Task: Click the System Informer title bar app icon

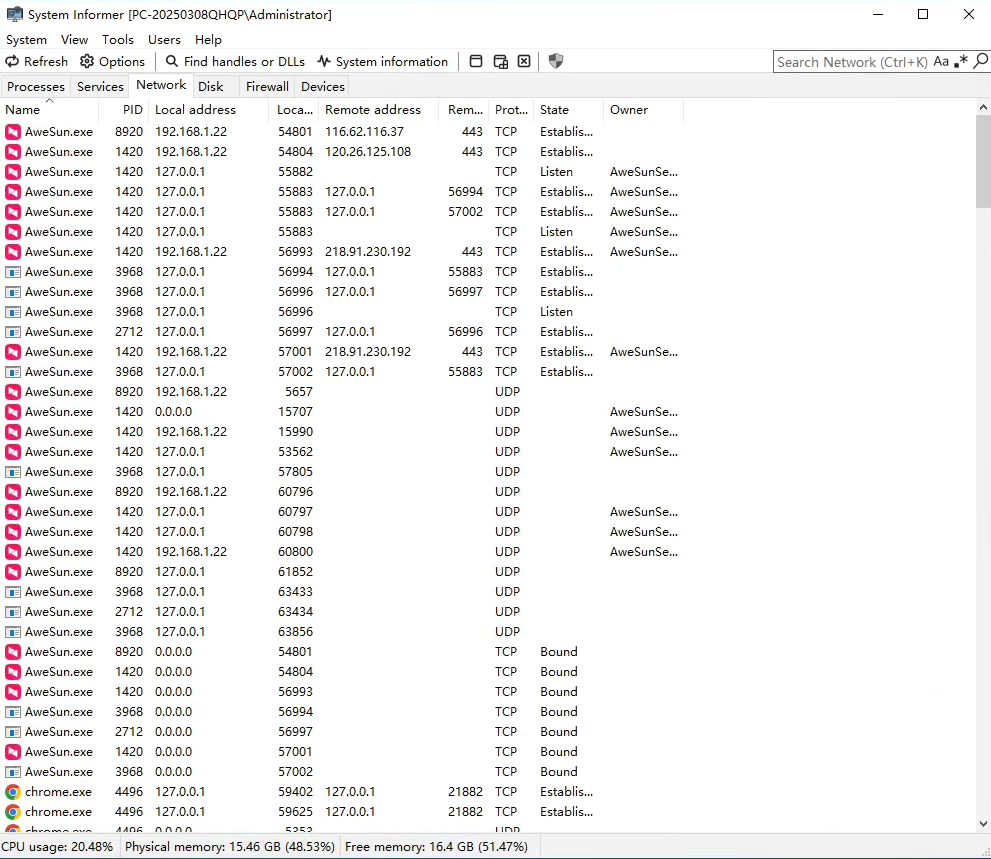Action: click(14, 14)
